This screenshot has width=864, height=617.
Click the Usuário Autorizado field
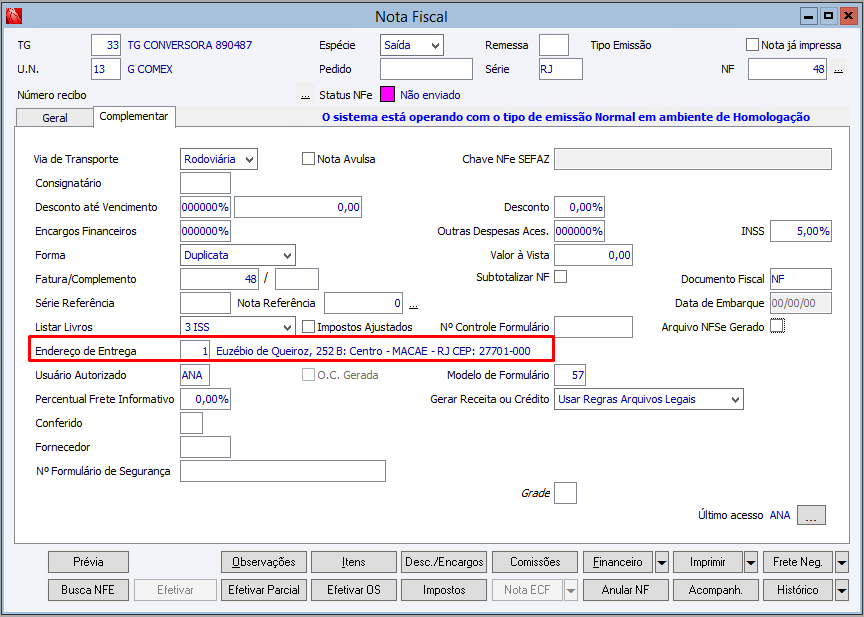tap(195, 375)
